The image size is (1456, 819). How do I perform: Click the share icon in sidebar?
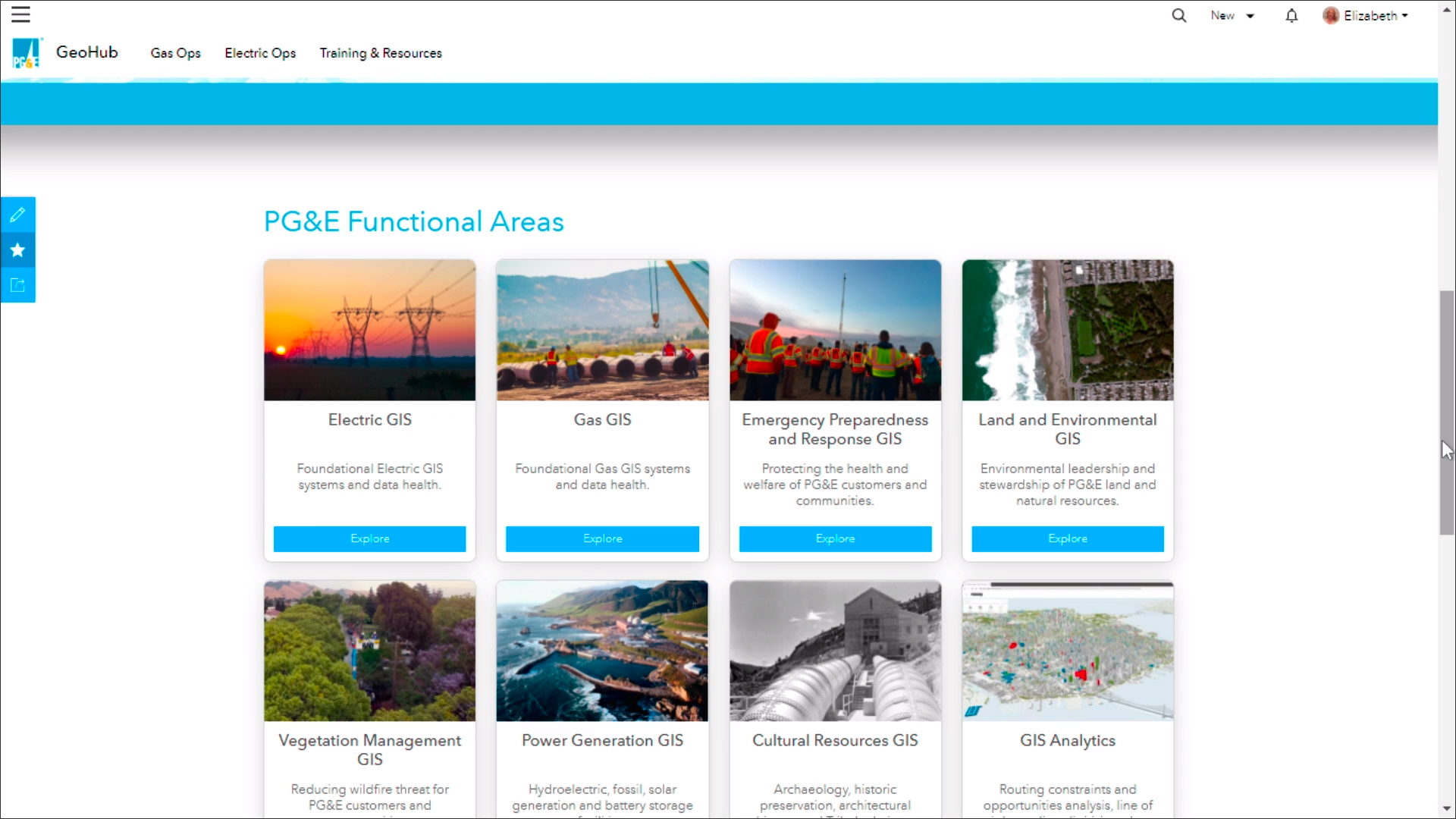click(x=17, y=285)
